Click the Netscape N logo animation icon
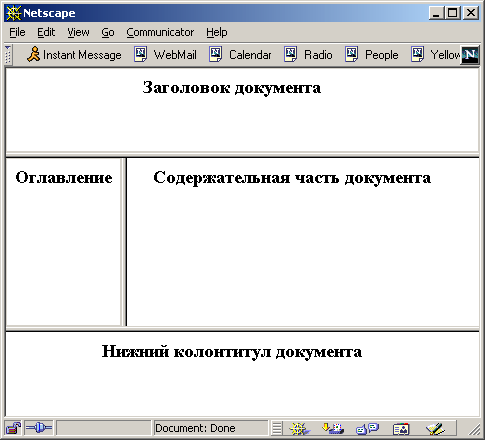The image size is (485, 440). (x=470, y=55)
